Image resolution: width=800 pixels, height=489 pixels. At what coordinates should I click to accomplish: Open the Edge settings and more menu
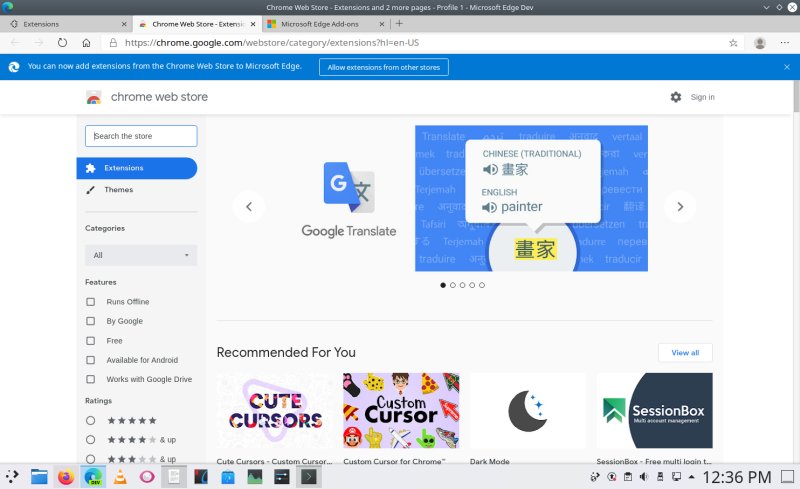pyautogui.click(x=785, y=43)
